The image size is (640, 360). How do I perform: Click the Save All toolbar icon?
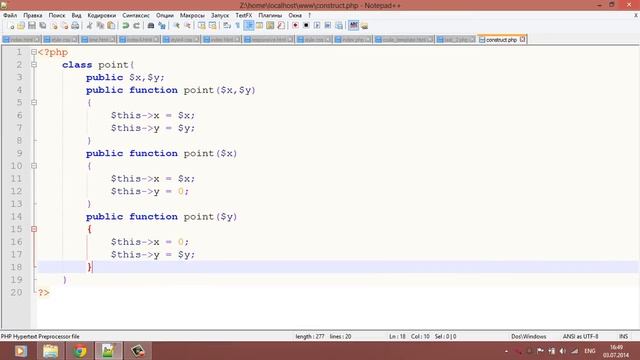pos(42,26)
